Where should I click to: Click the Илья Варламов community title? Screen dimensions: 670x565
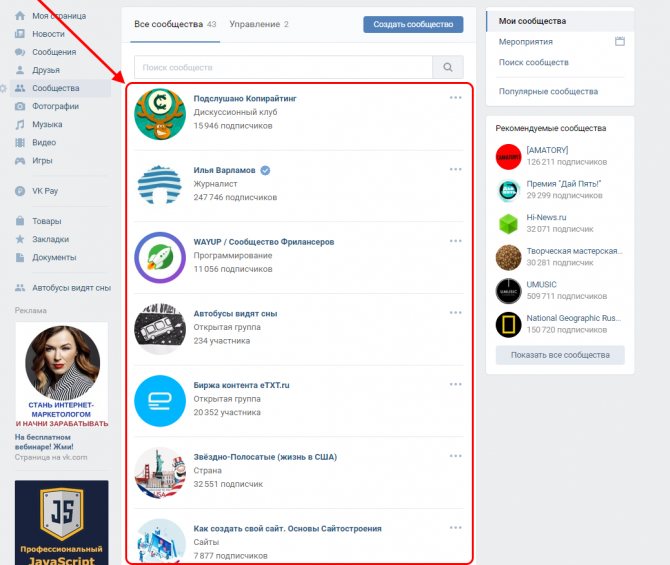point(224,170)
